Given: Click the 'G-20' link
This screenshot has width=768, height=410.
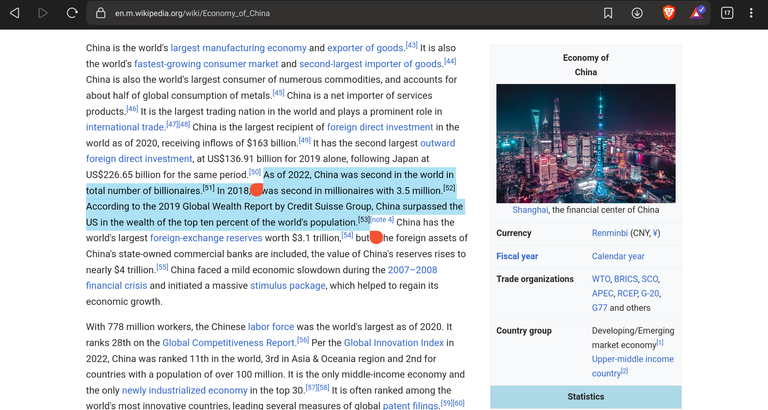Looking at the screenshot, I should tap(650, 293).
